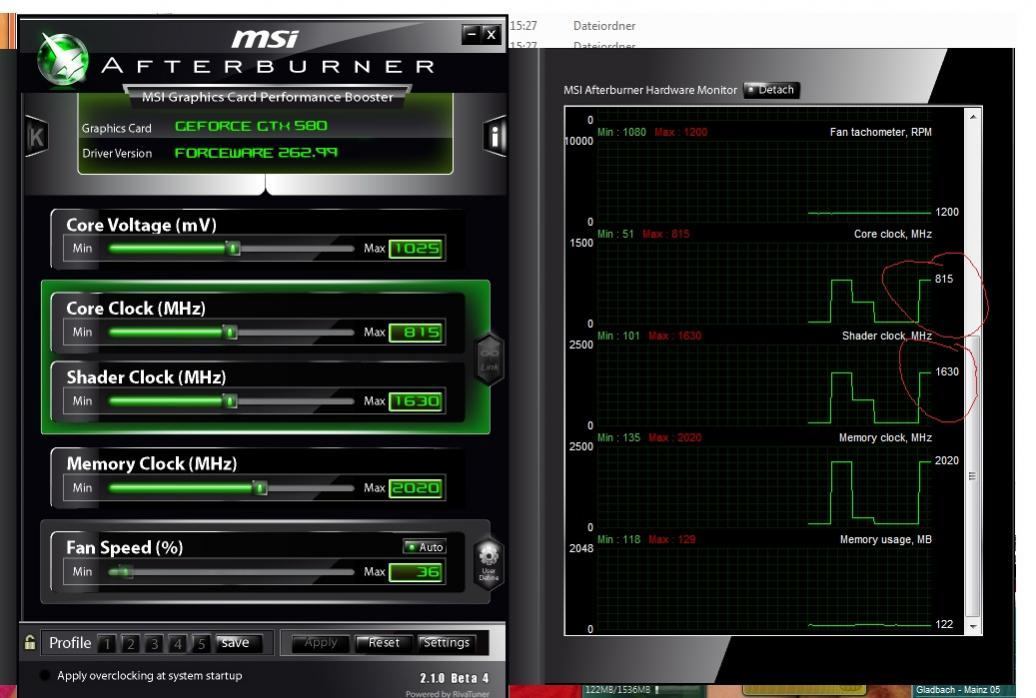Click the FORCEWARE 262.99 driver version
Viewport: 1036px width, 698px height.
(256, 153)
